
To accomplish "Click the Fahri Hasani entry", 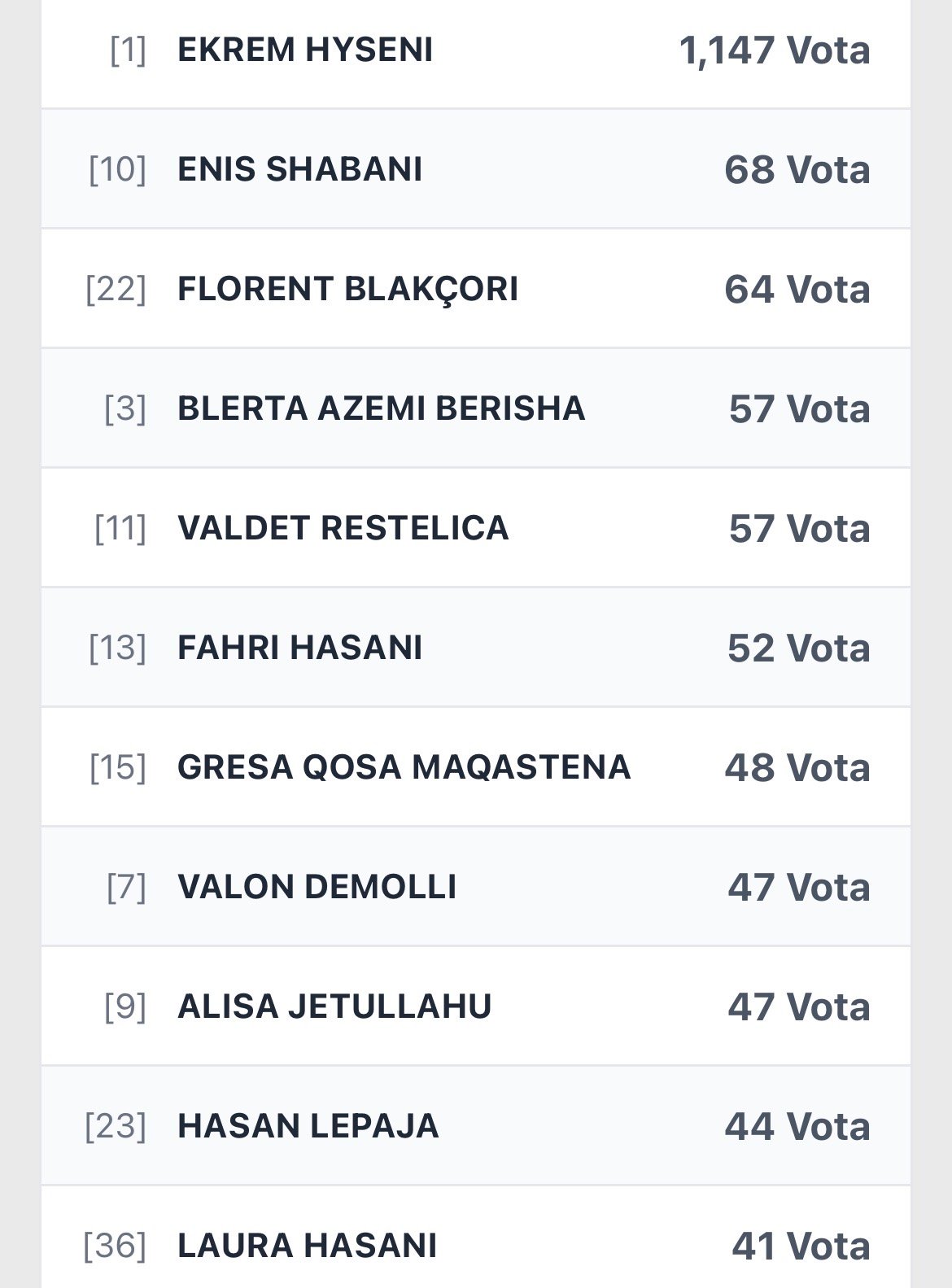I will click(299, 648).
